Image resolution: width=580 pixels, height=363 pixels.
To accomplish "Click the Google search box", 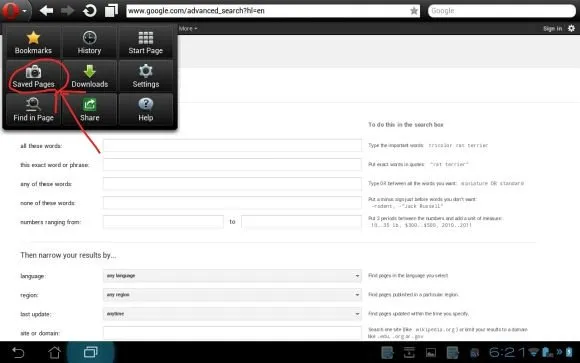I will click(502, 11).
